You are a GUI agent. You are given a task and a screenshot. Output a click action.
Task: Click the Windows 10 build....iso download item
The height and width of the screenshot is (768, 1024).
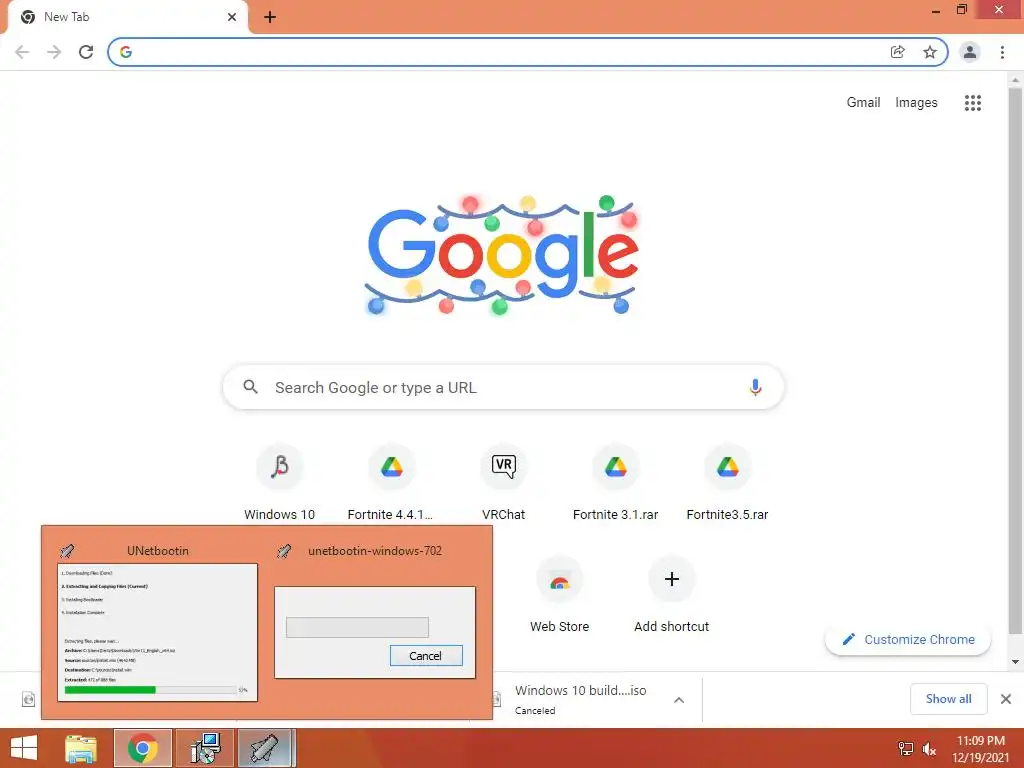click(581, 699)
